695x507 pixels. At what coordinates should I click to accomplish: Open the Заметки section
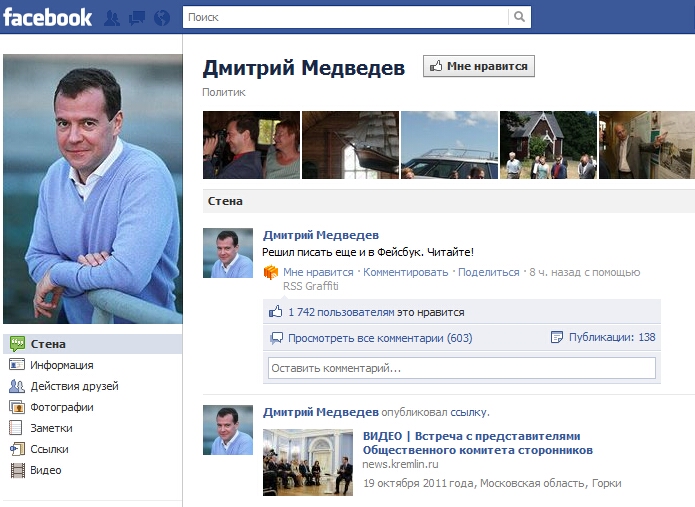(x=51, y=428)
